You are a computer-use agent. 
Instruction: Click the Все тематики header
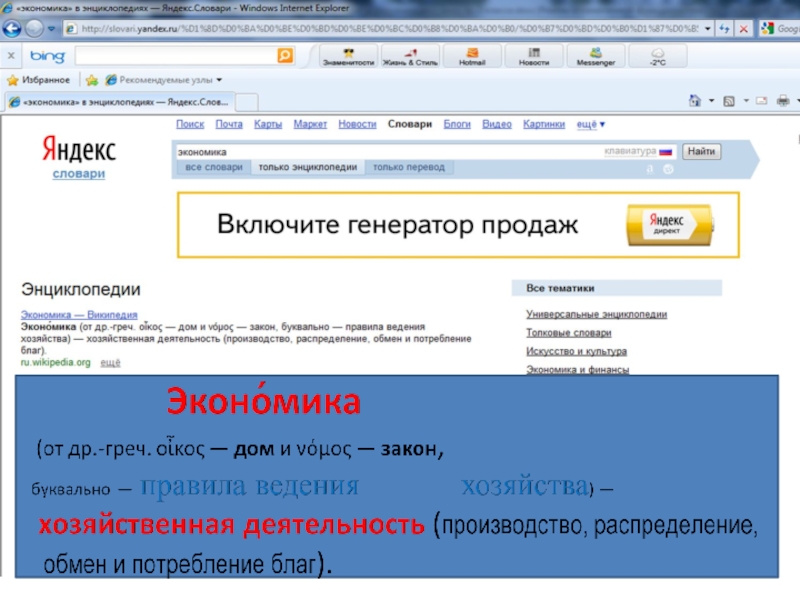[617, 288]
